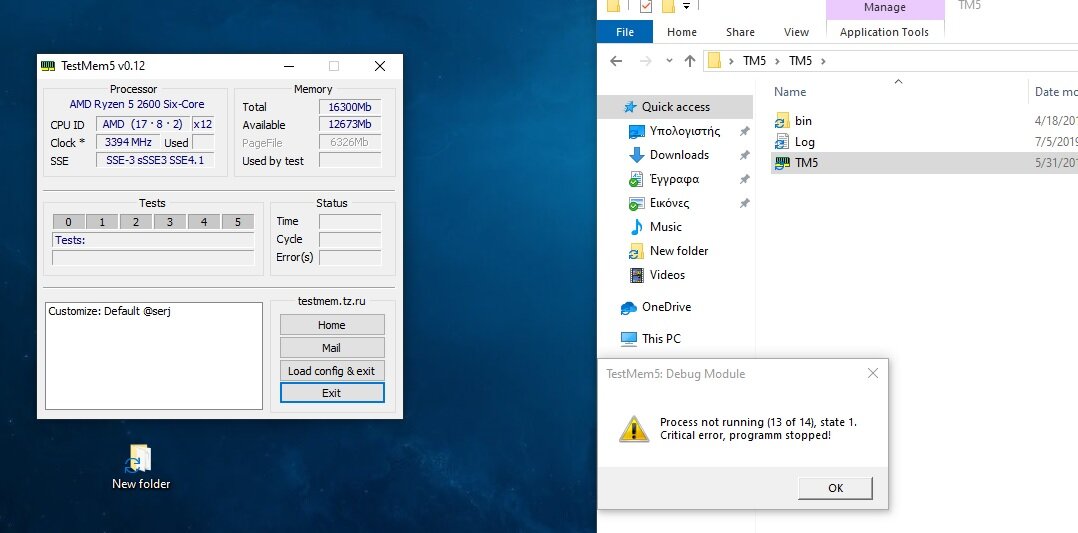Click the Explorer forward arrow
The image size is (1078, 533).
[x=645, y=61]
